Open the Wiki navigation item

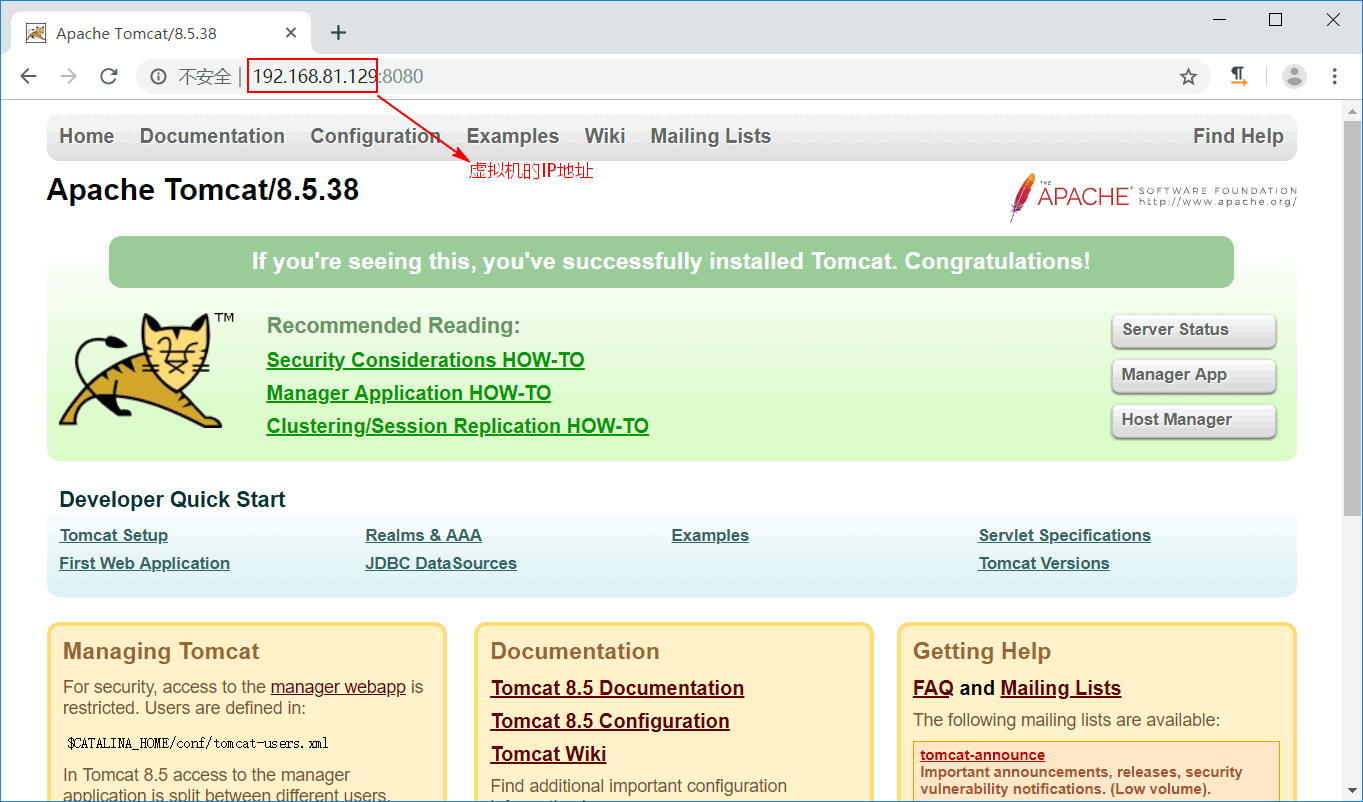pos(605,136)
